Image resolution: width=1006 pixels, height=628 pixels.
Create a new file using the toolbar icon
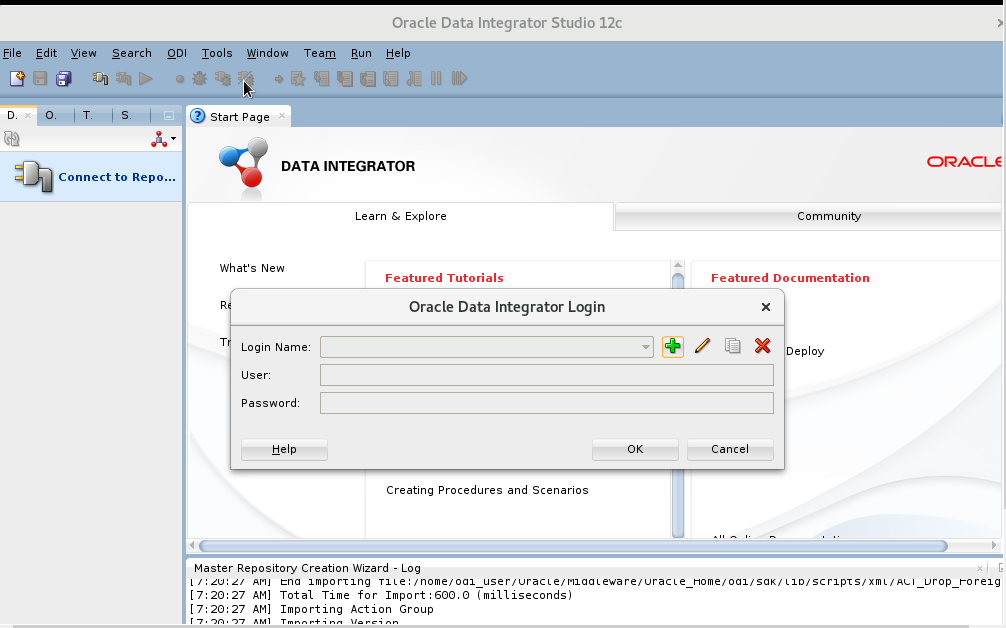(x=16, y=78)
